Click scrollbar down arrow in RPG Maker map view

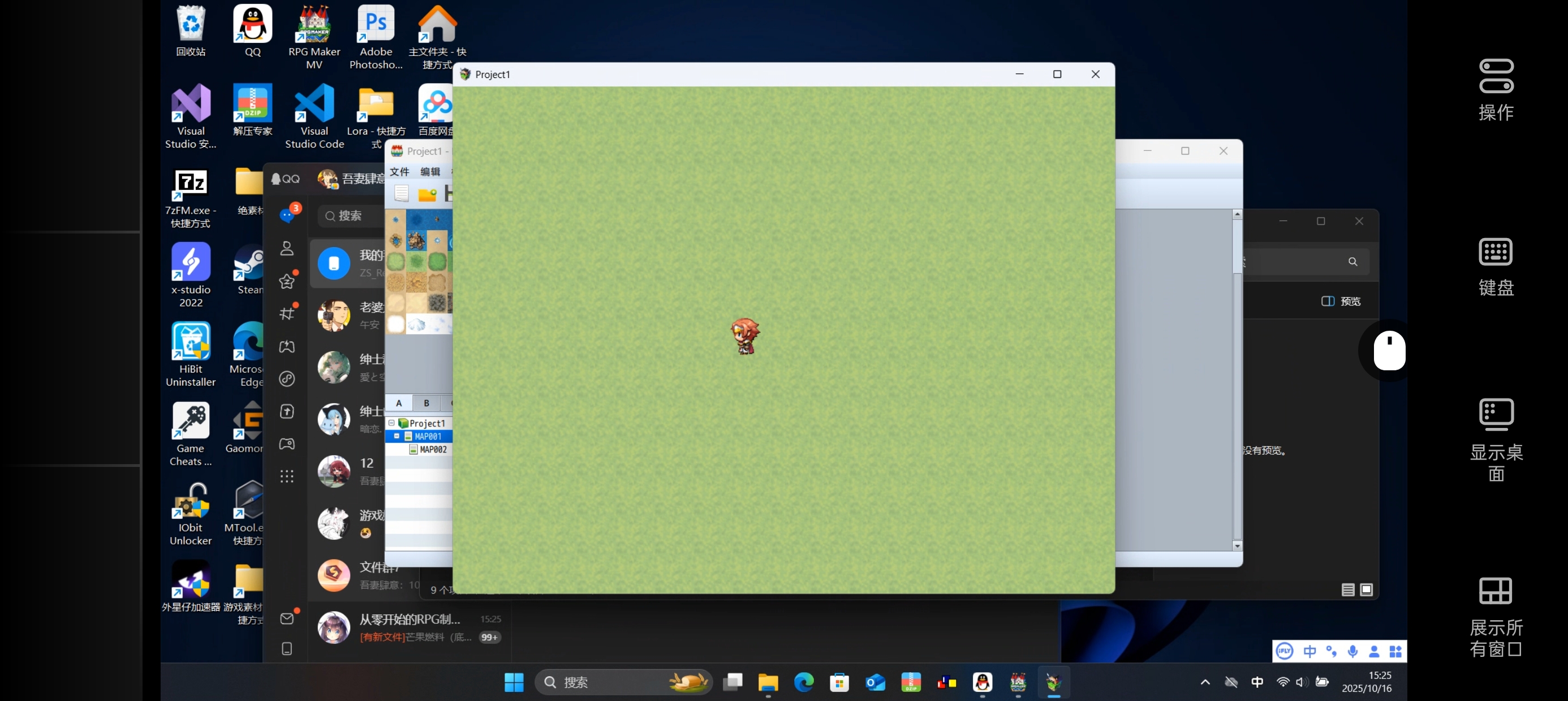click(x=1237, y=546)
